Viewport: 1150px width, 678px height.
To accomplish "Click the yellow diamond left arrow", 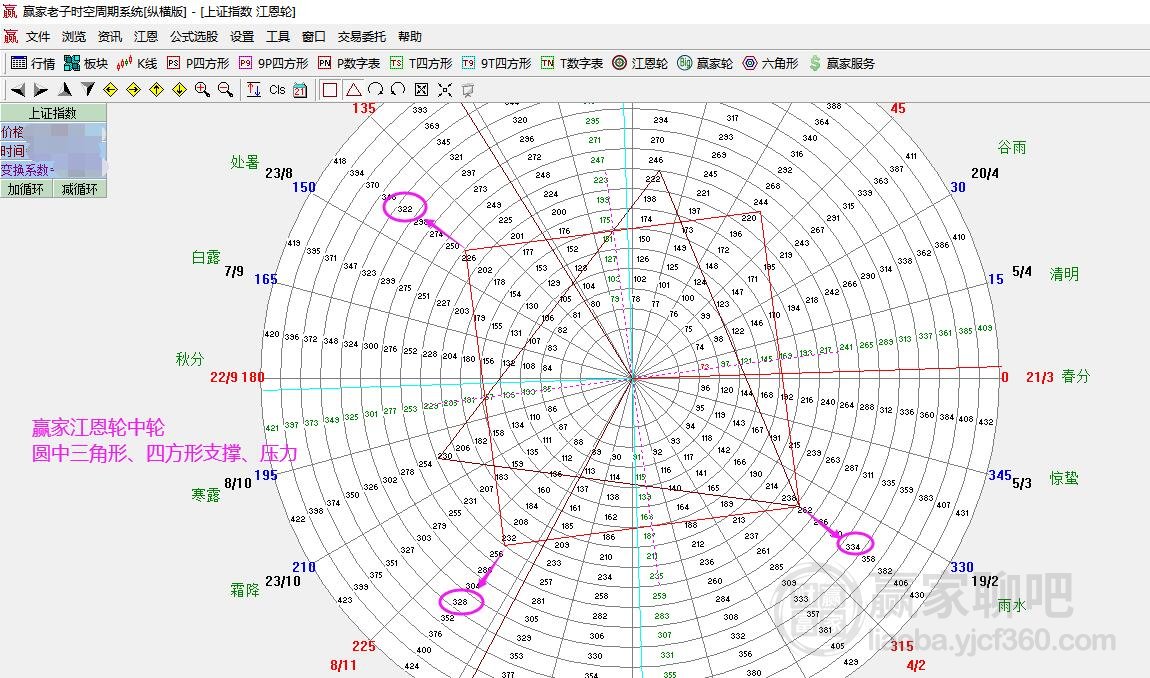I will [x=111, y=90].
